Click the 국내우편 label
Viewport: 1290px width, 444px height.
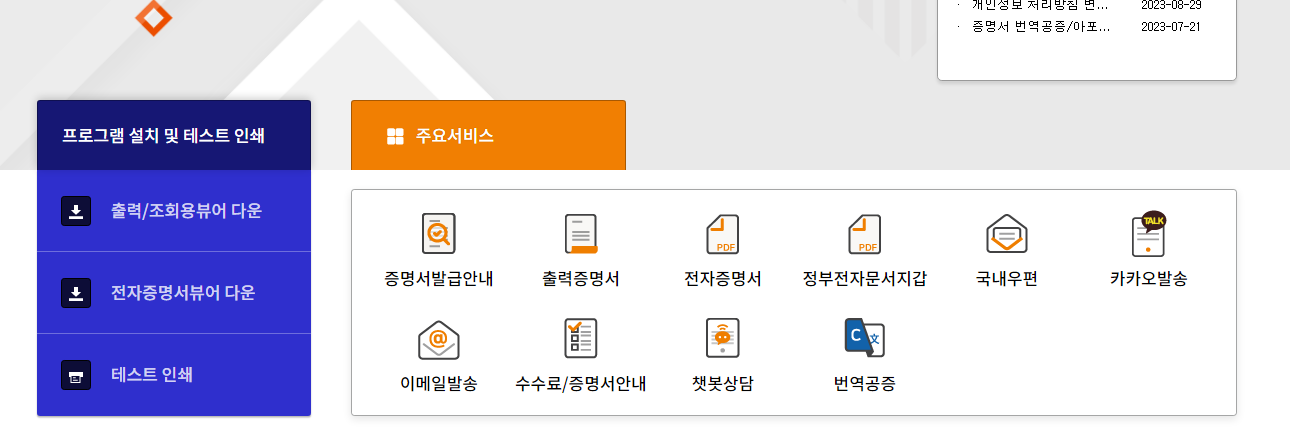click(1007, 279)
